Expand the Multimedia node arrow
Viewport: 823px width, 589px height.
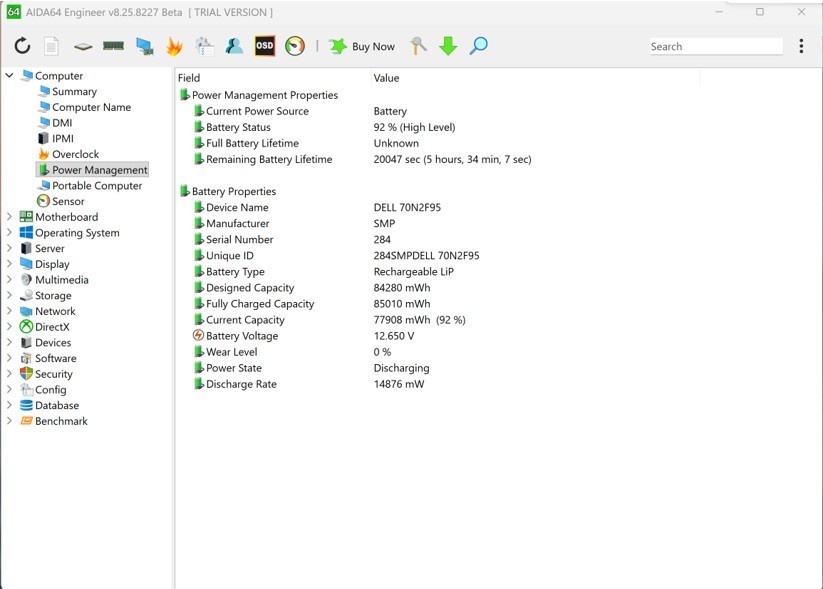point(9,279)
